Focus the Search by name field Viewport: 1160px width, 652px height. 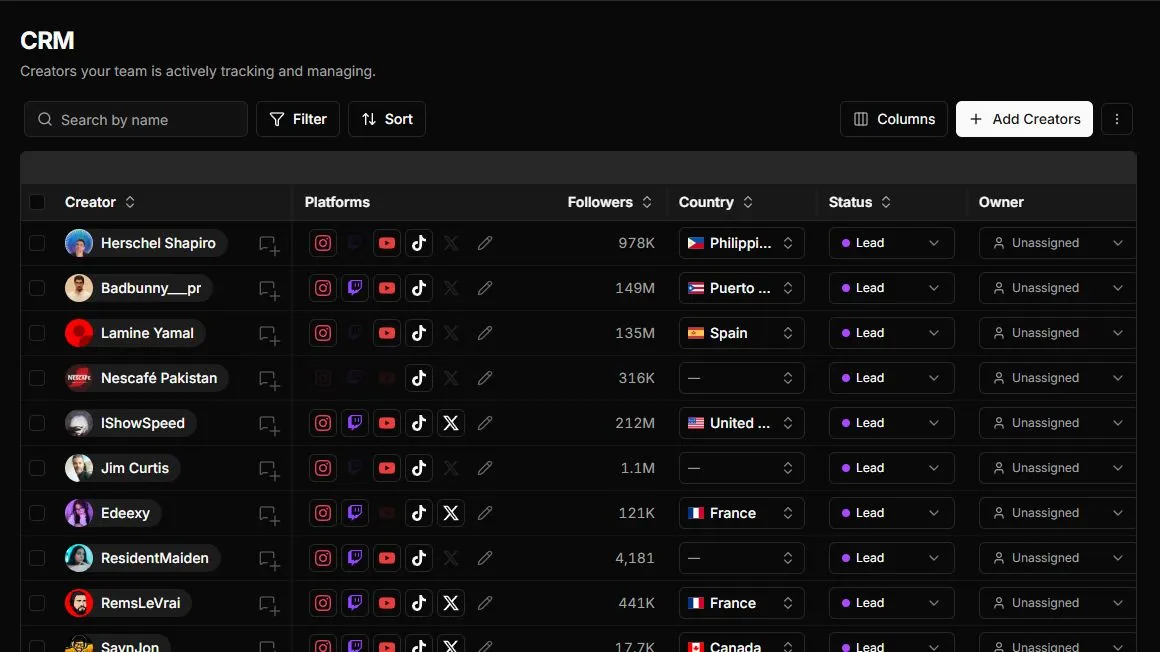pyautogui.click(x=136, y=119)
